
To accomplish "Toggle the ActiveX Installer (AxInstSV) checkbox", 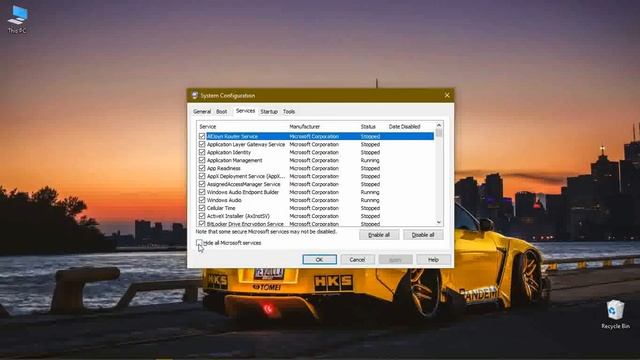I will pos(202,216).
